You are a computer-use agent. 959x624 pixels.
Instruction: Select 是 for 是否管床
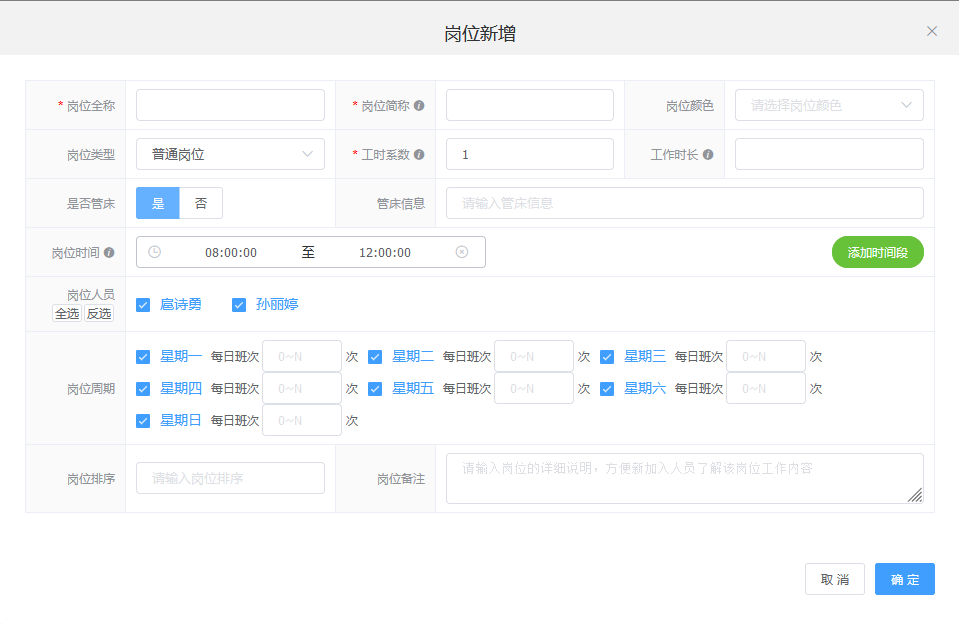(158, 203)
